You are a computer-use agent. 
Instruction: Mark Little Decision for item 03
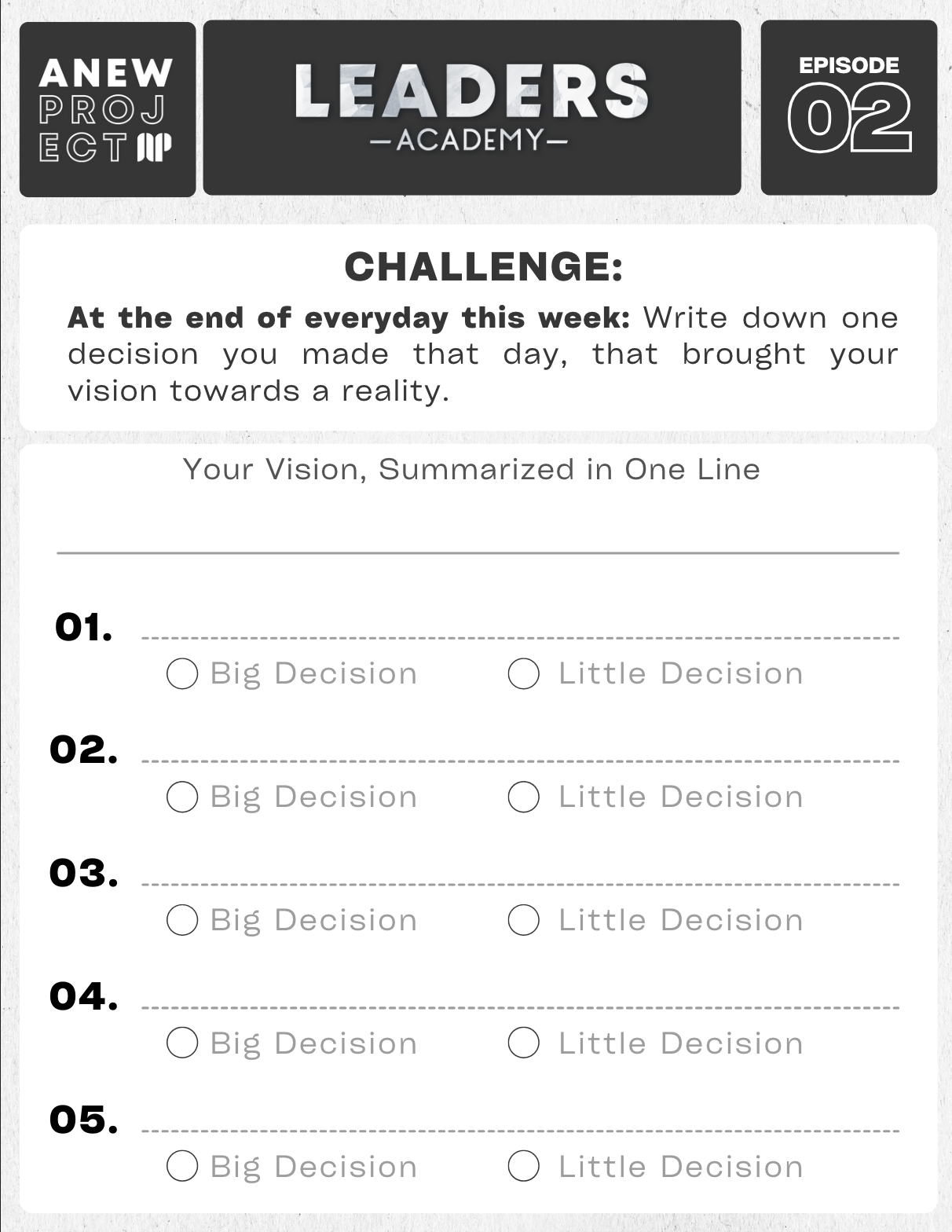point(524,920)
